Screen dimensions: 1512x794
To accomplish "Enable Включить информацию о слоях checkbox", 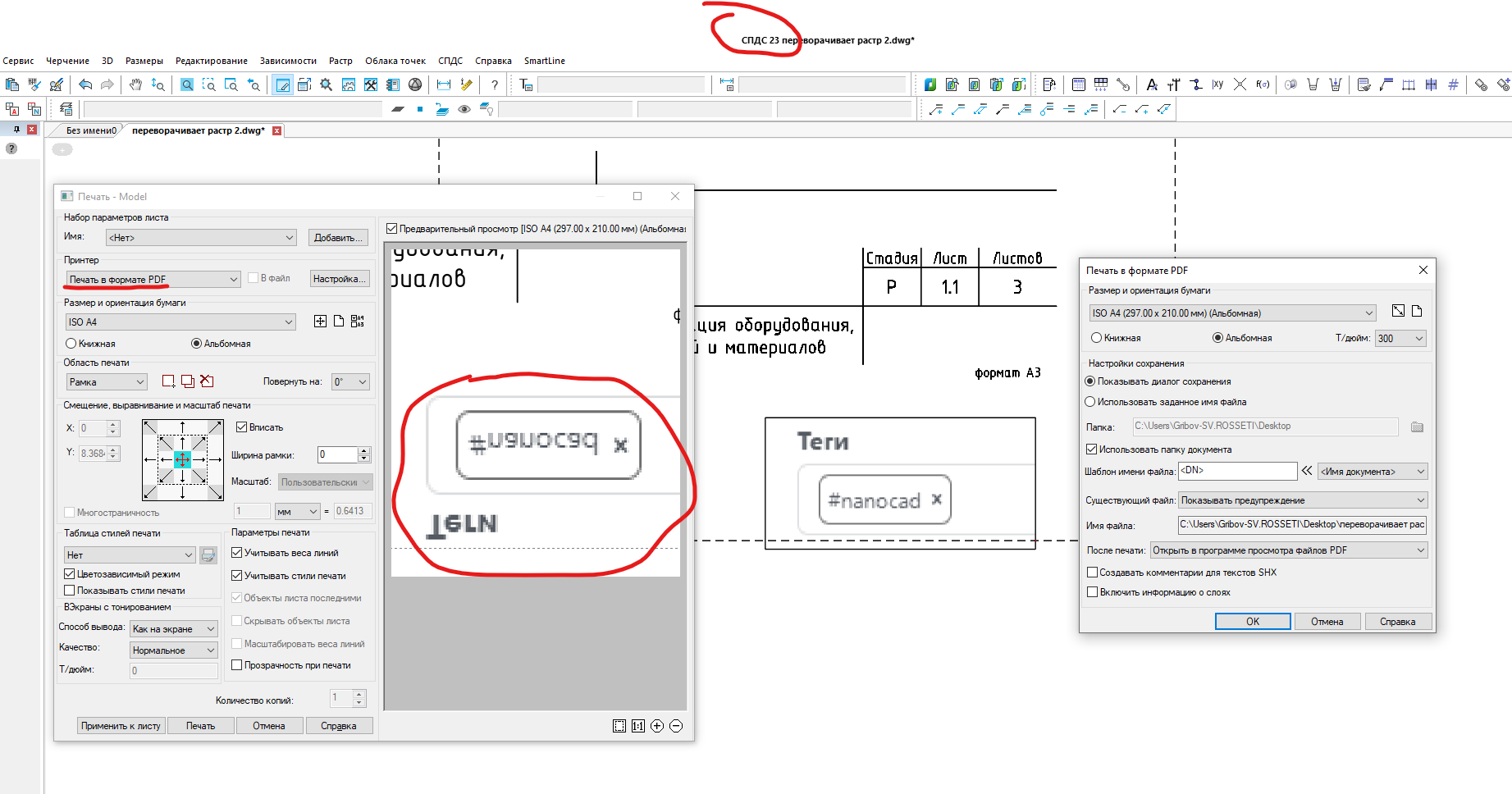I will click(x=1092, y=592).
